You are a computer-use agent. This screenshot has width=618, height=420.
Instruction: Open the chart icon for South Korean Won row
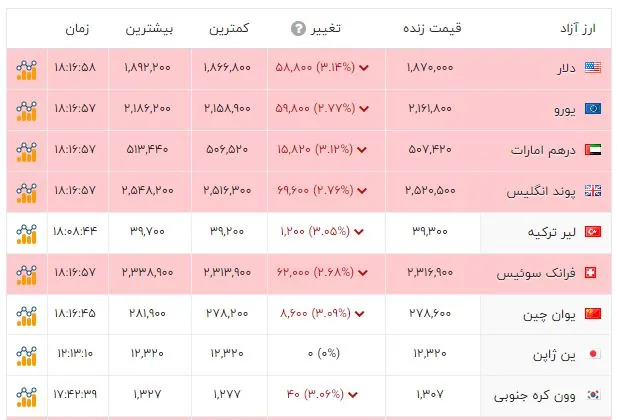[x=26, y=397]
